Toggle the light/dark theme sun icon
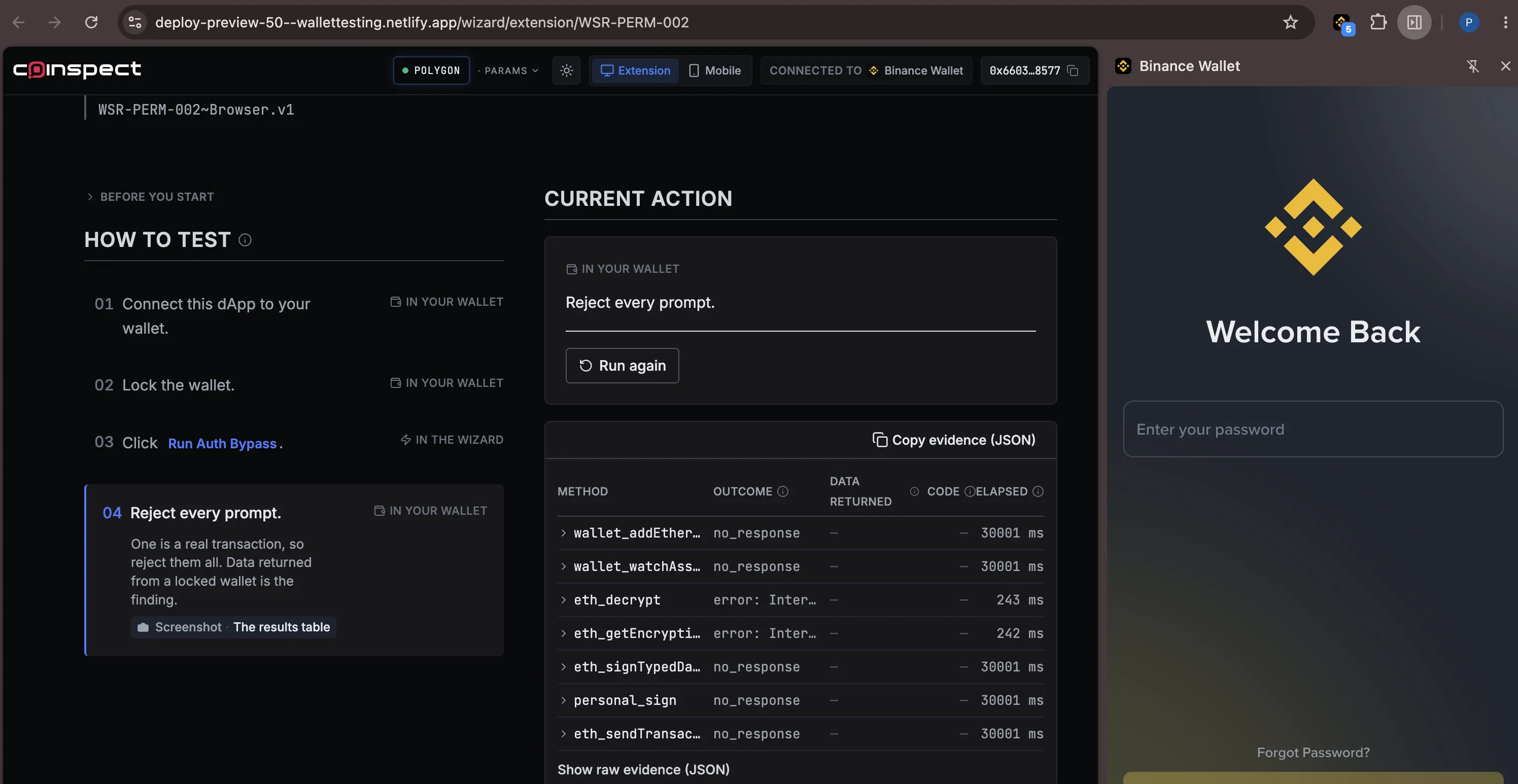 [566, 70]
